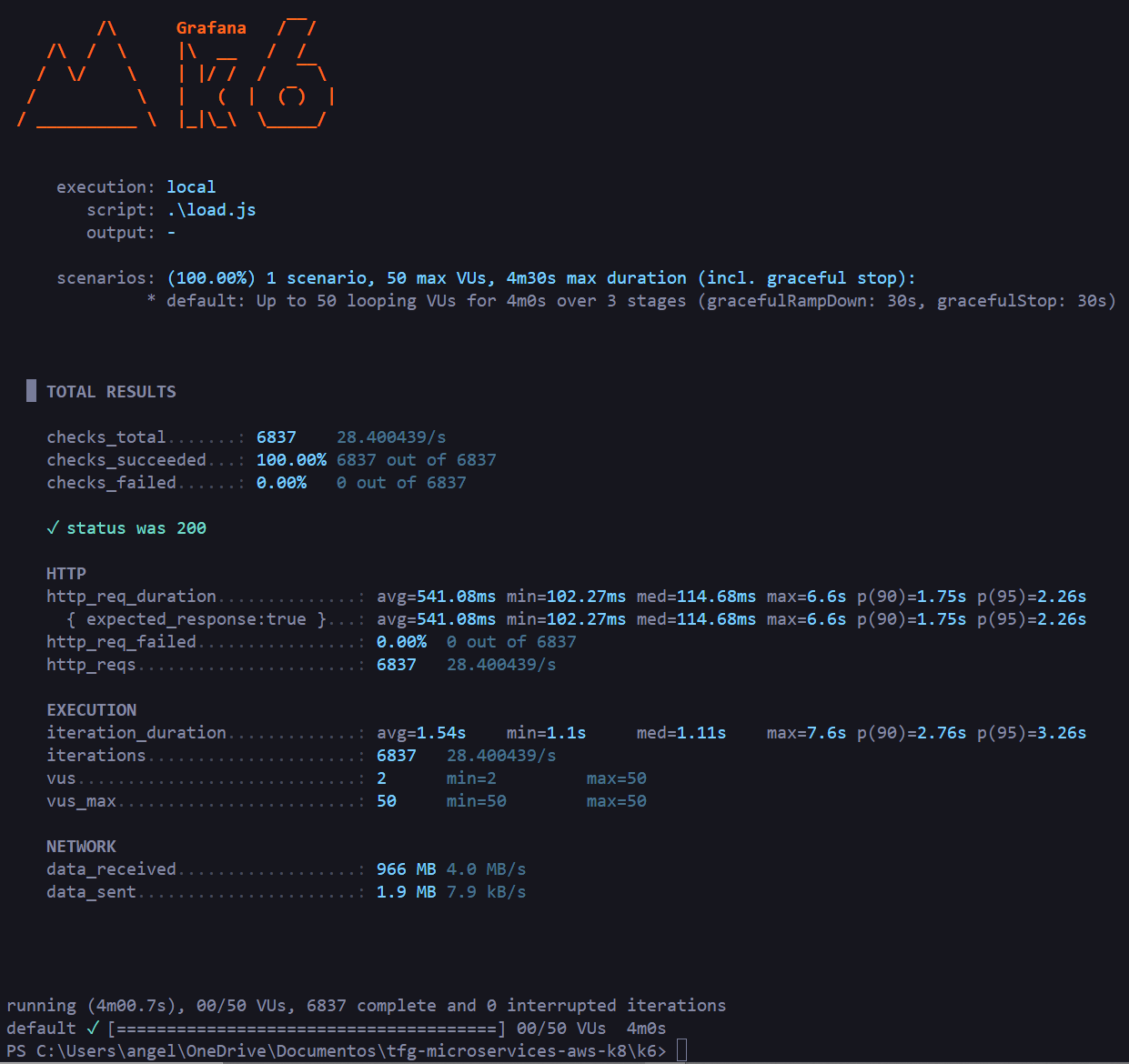
Task: Select 'p(95)=2.26s' in the http_req_duration row
Action: 1032,597
